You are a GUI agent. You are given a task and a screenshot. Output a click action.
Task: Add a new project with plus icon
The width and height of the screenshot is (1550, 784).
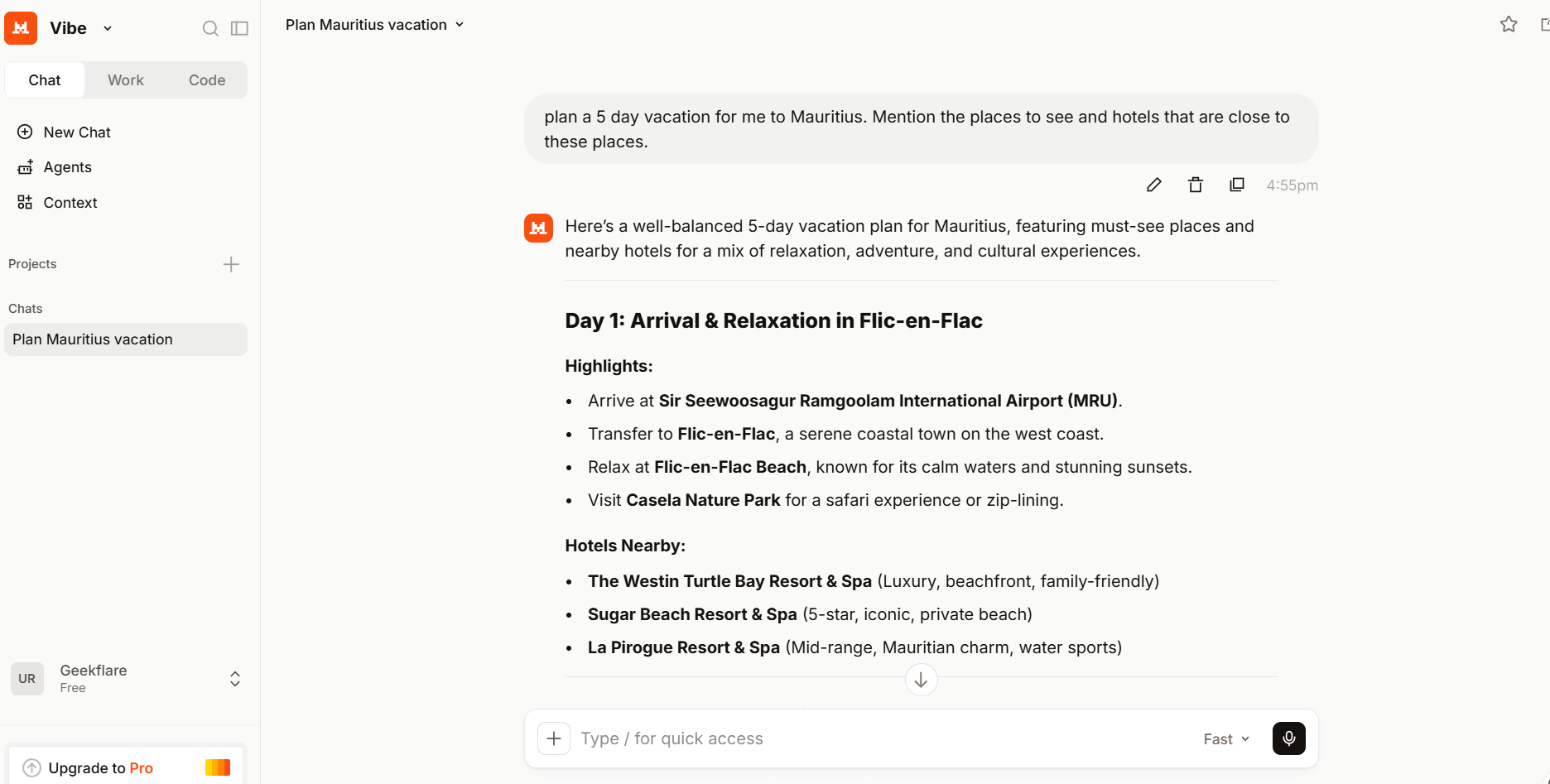[231, 264]
